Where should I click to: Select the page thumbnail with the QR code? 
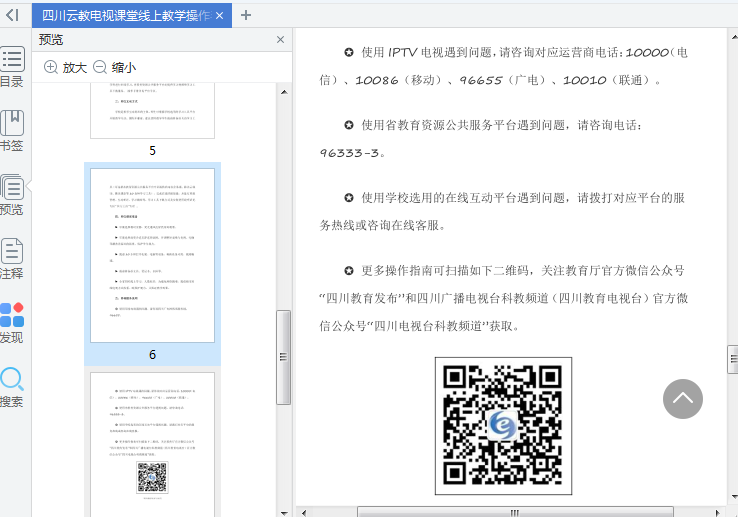tap(152, 444)
